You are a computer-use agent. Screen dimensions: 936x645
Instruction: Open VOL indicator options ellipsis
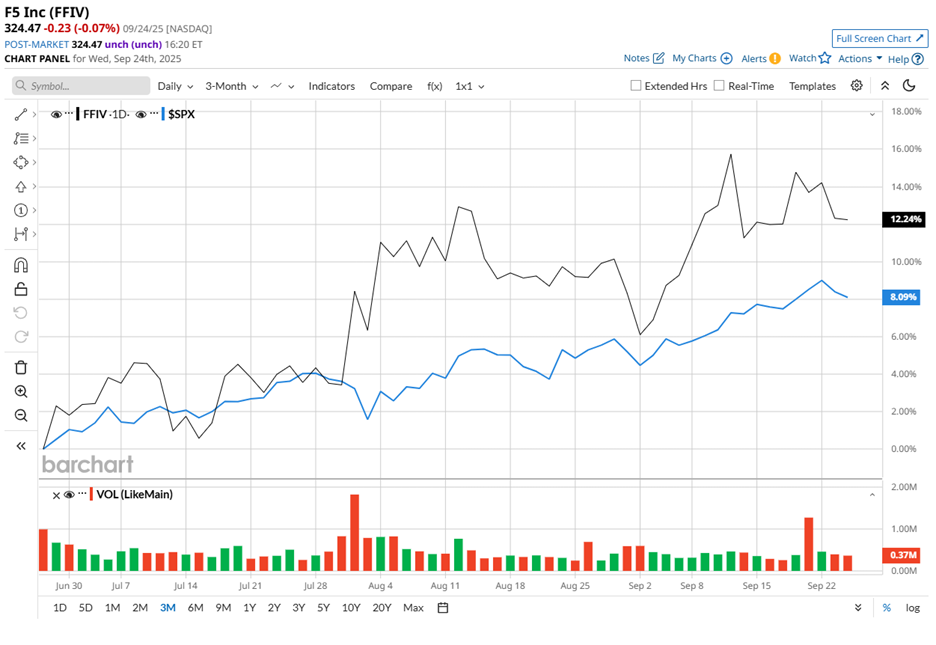(x=82, y=493)
